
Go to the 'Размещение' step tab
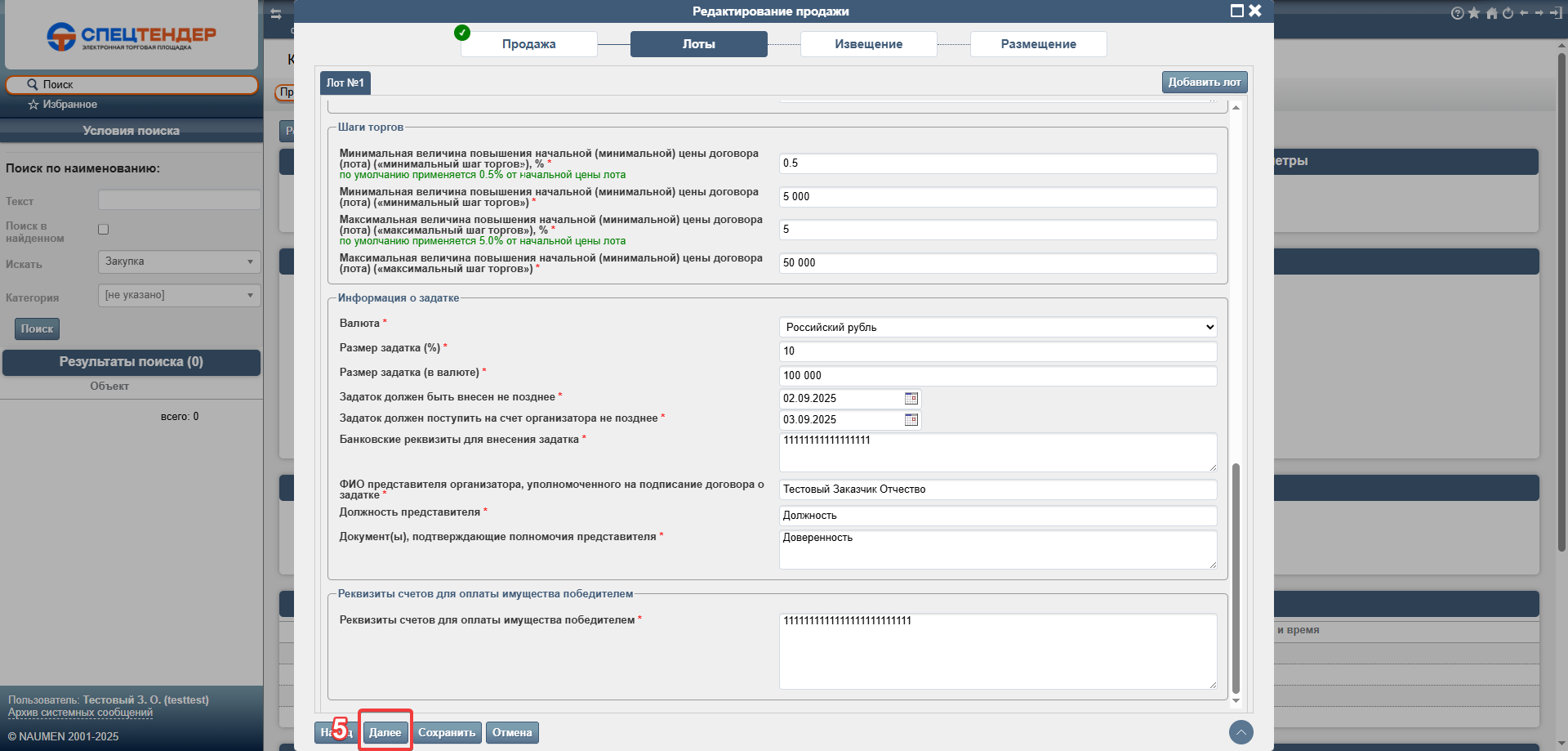pyautogui.click(x=1038, y=44)
